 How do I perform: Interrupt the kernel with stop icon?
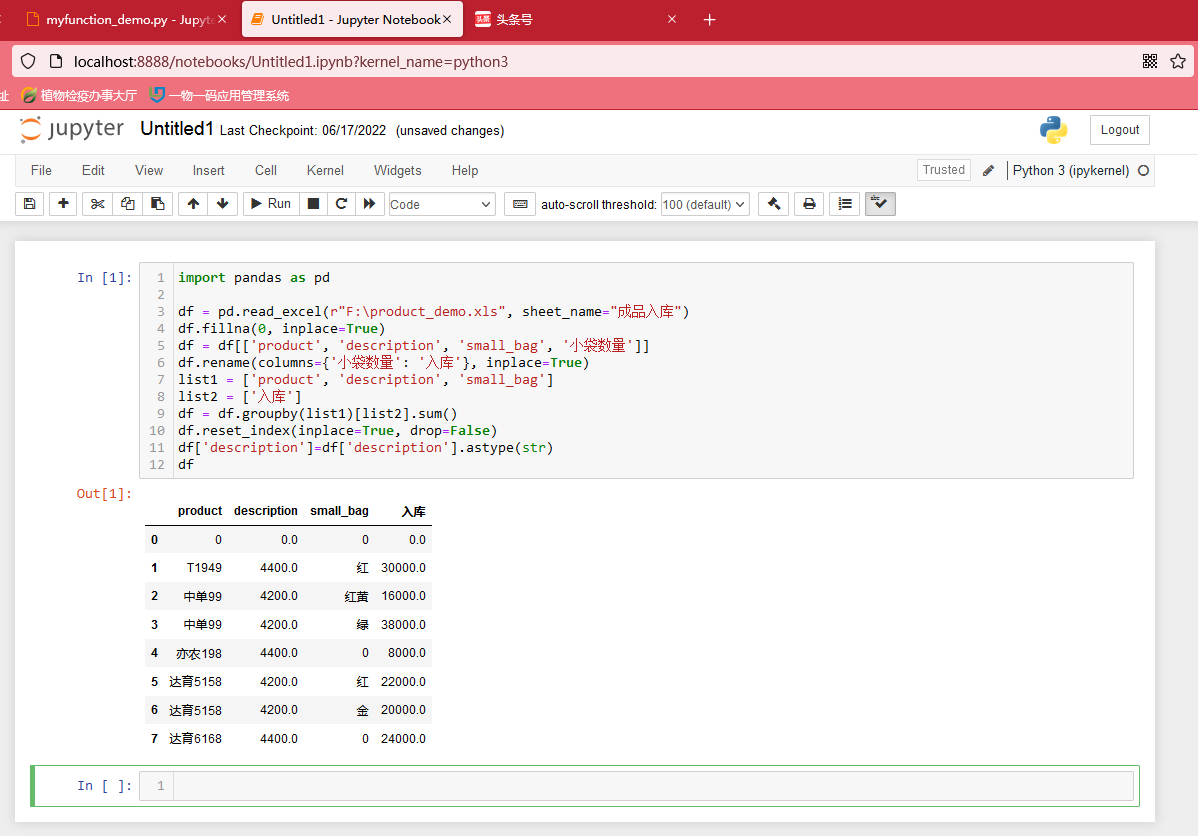[x=313, y=204]
